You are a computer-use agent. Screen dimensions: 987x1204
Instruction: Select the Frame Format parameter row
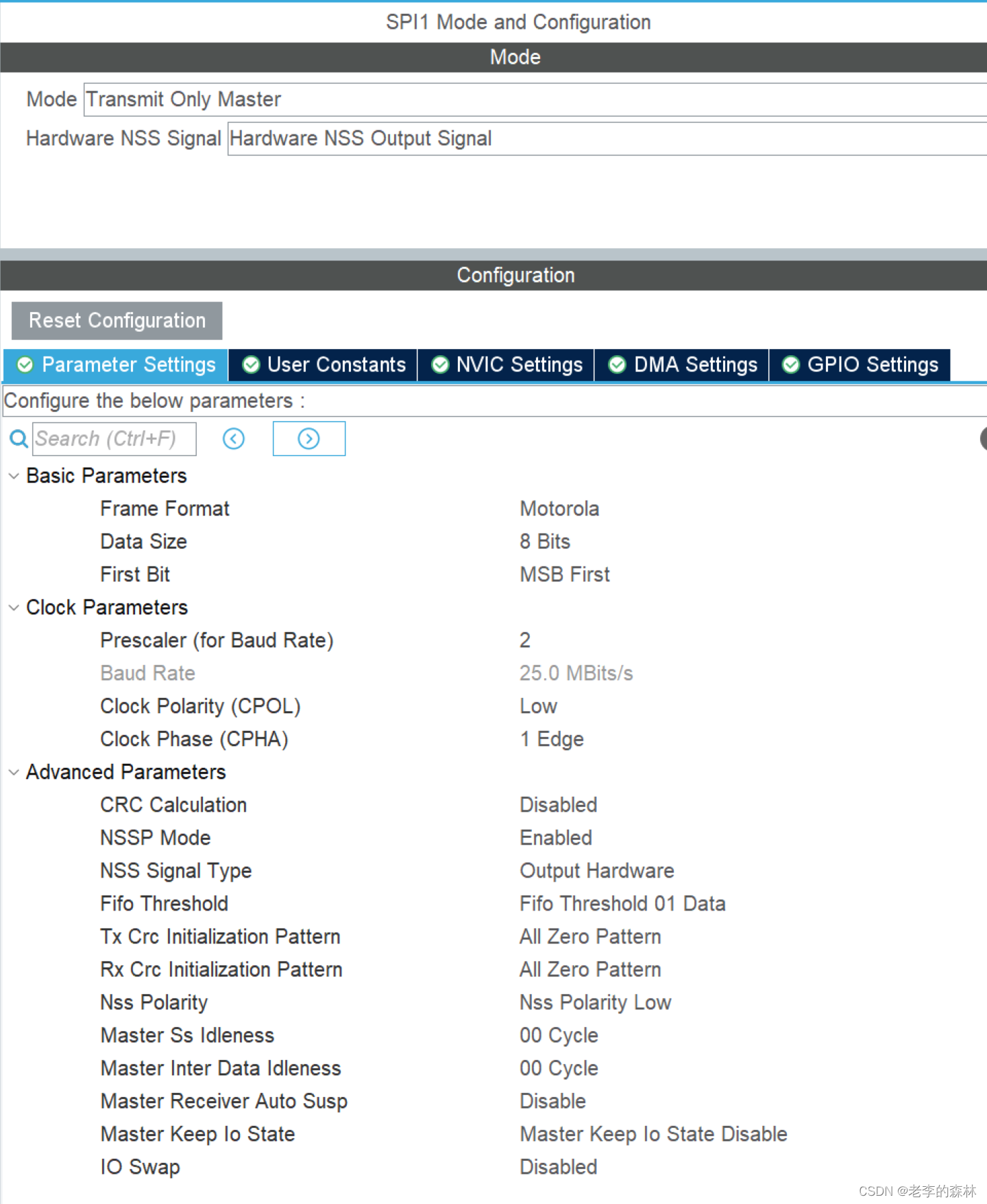tap(164, 509)
